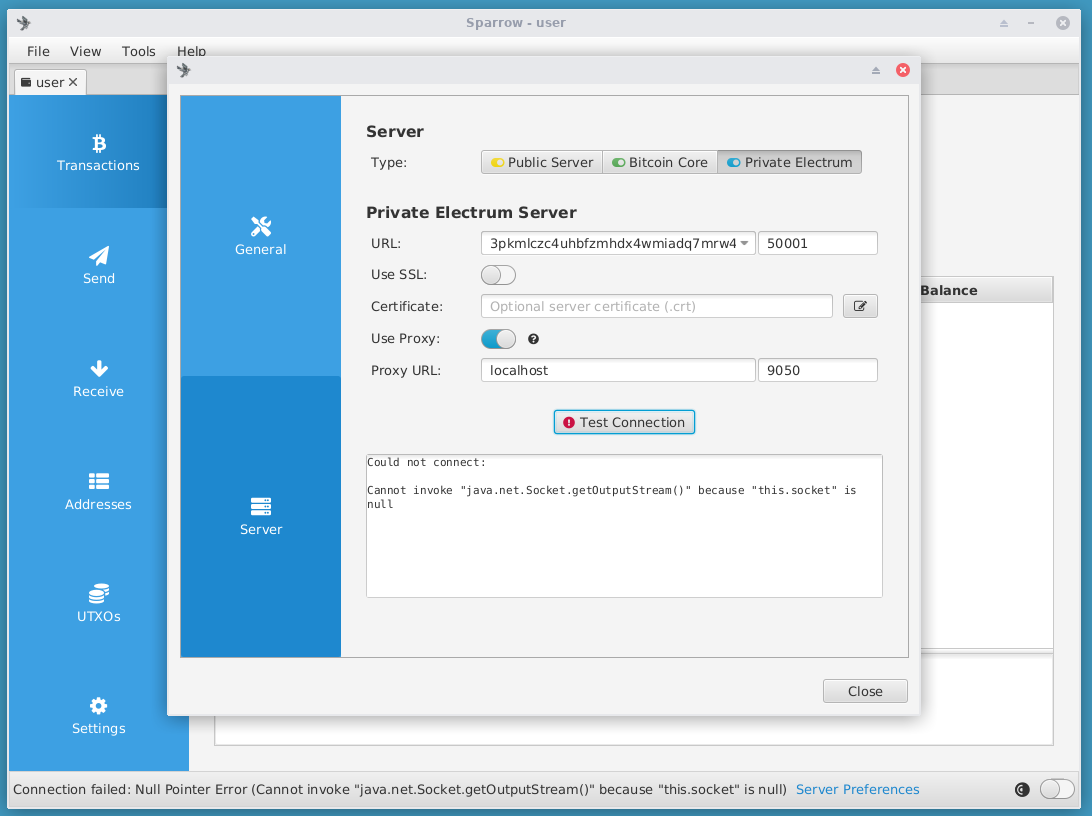Enable the Use SSL toggle
The height and width of the screenshot is (816, 1092).
pyautogui.click(x=497, y=274)
